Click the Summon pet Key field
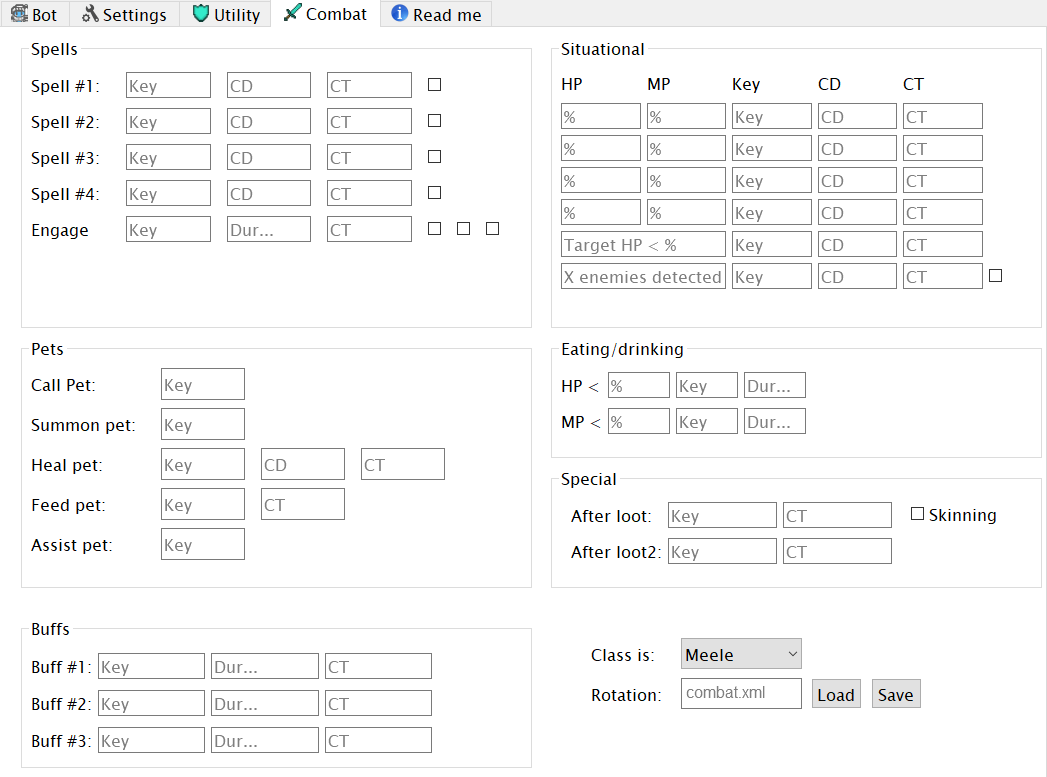Image resolution: width=1047 pixels, height=777 pixels. 202,424
